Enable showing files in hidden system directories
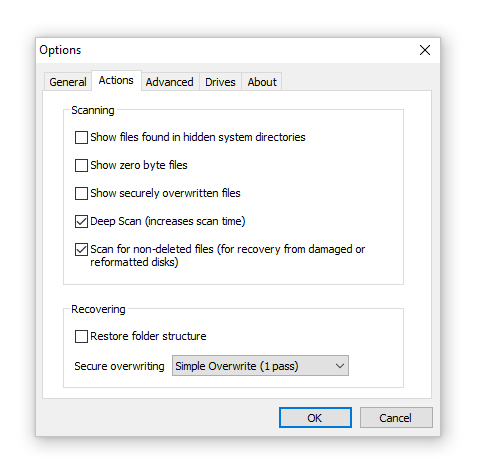Image resolution: width=481 pixels, height=470 pixels. tap(81, 137)
